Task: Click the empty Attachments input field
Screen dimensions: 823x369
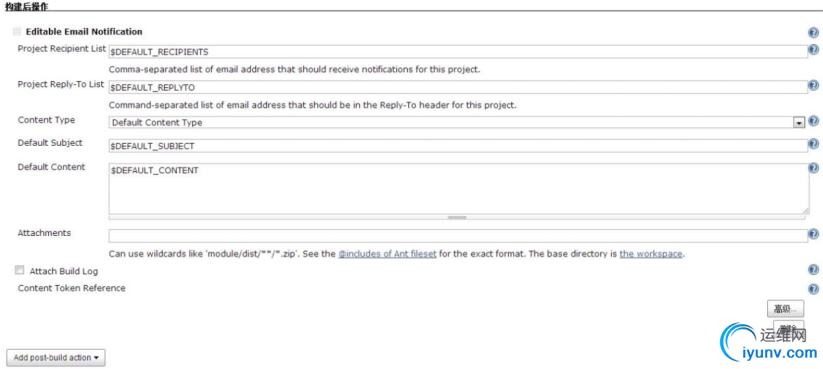Action: [458, 236]
